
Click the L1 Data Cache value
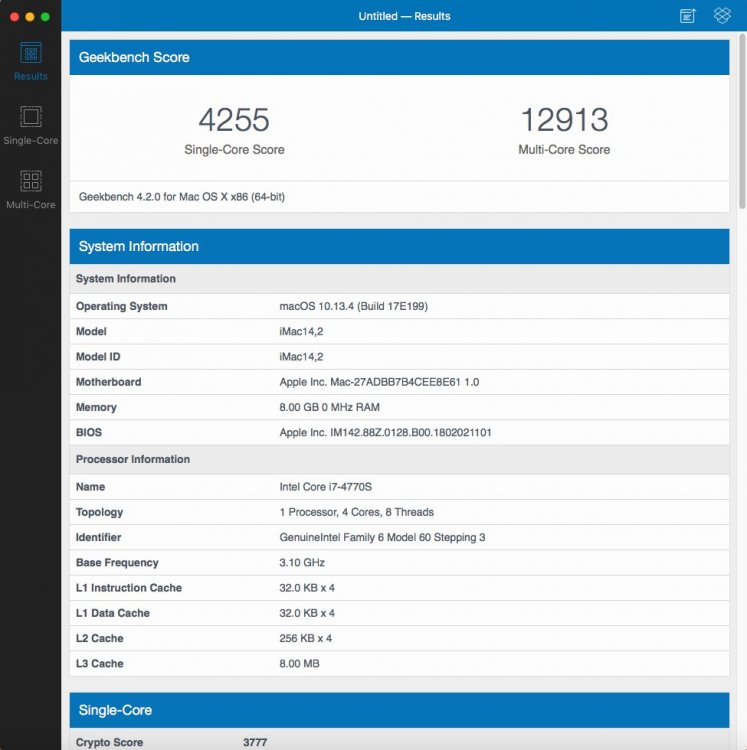(307, 613)
